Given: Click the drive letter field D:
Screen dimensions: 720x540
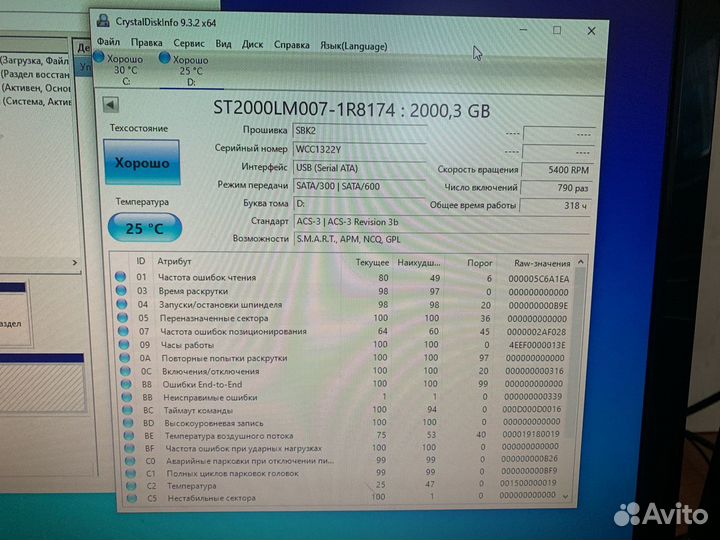Looking at the screenshot, I should [360, 204].
